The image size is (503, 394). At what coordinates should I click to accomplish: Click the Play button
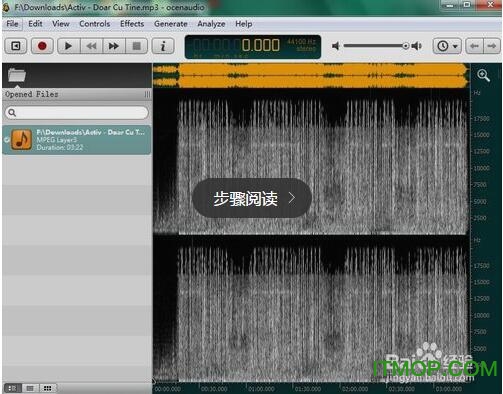(68, 46)
